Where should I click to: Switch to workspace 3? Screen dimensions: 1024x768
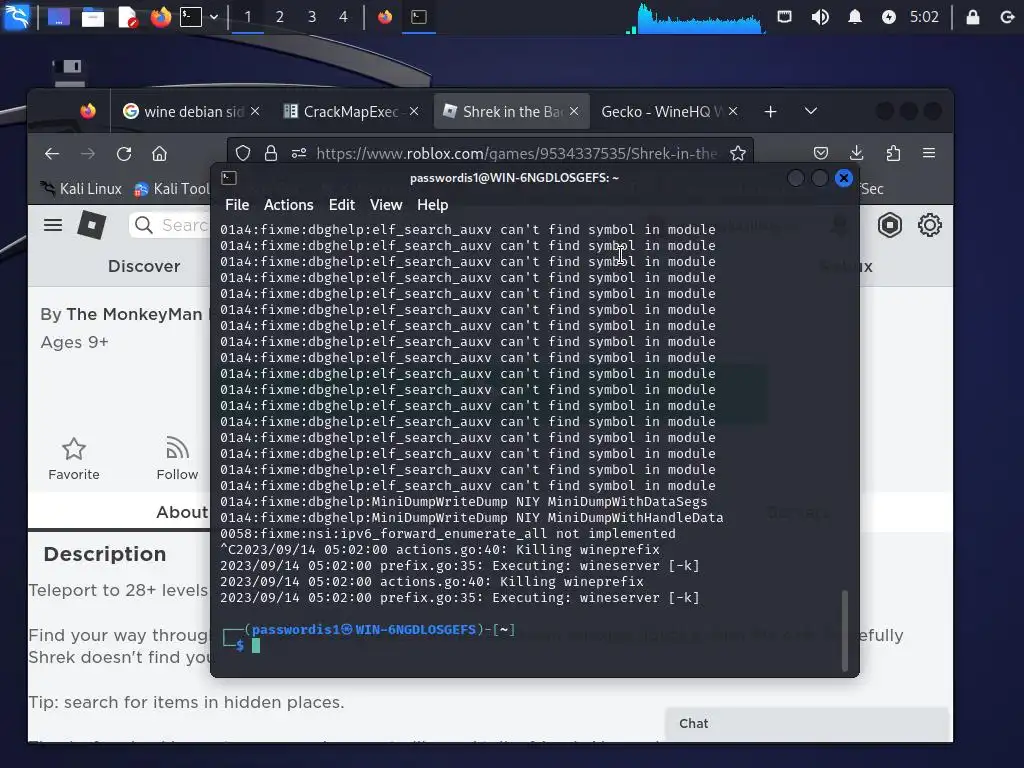[x=312, y=17]
